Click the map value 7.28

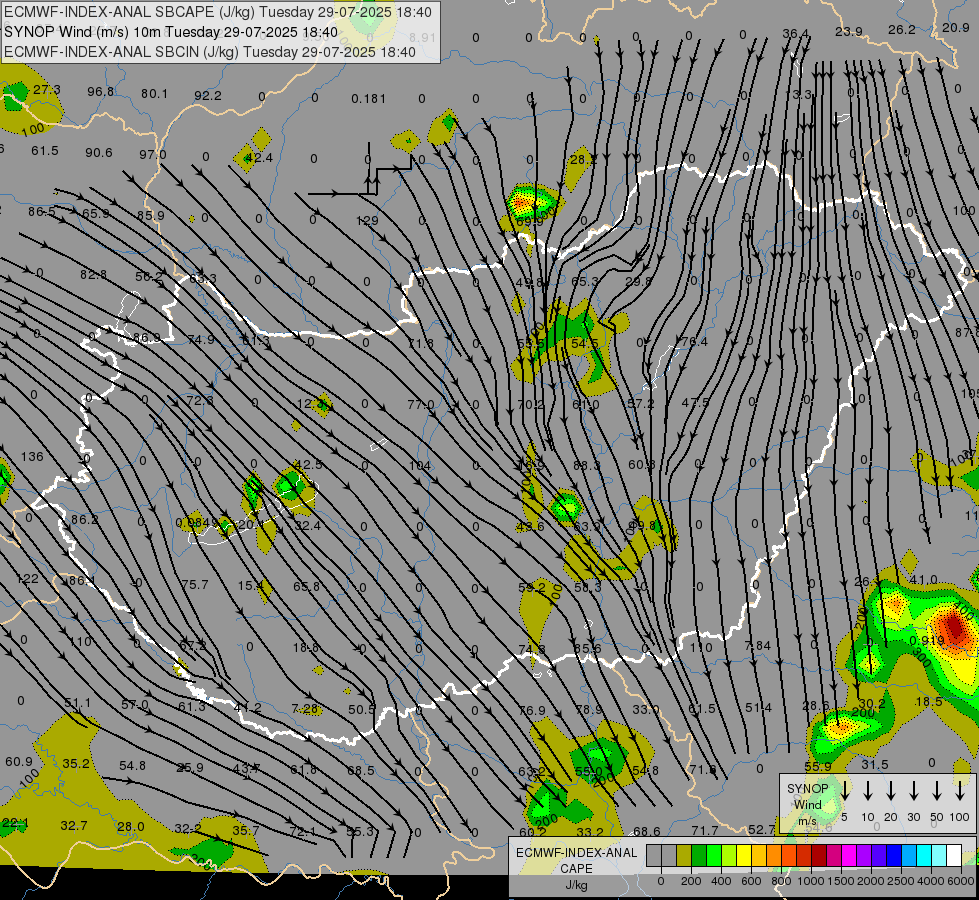coord(305,709)
